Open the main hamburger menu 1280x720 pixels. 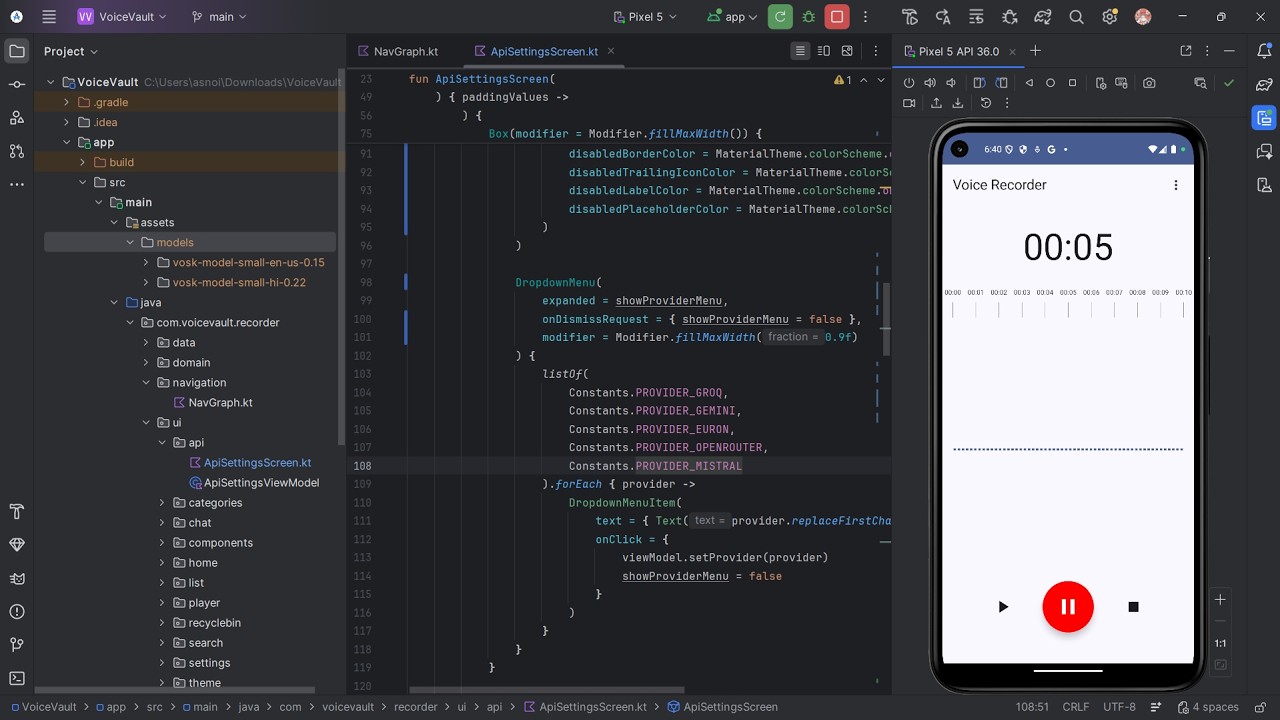click(50, 17)
